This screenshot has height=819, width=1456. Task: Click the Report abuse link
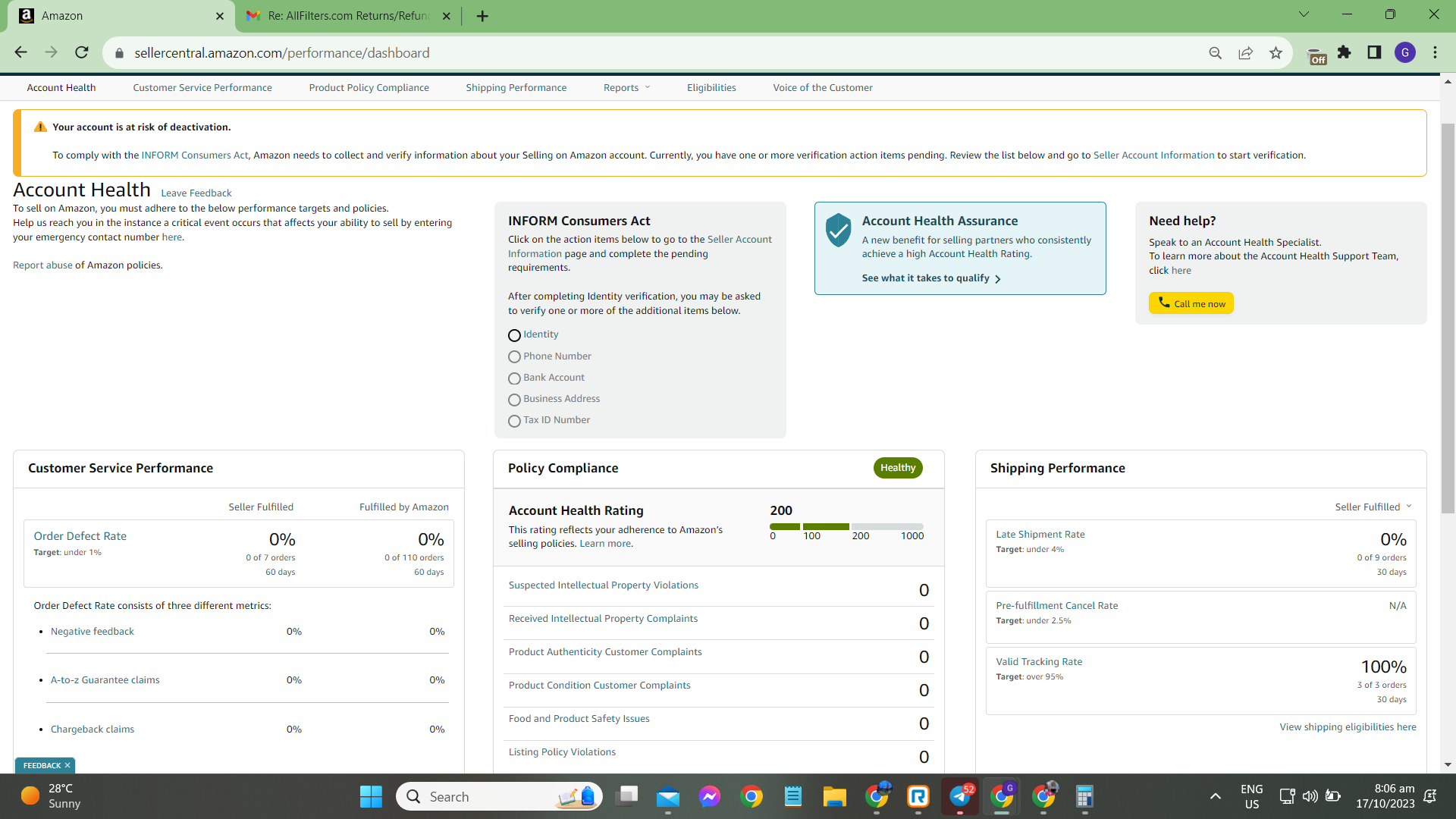coord(42,265)
